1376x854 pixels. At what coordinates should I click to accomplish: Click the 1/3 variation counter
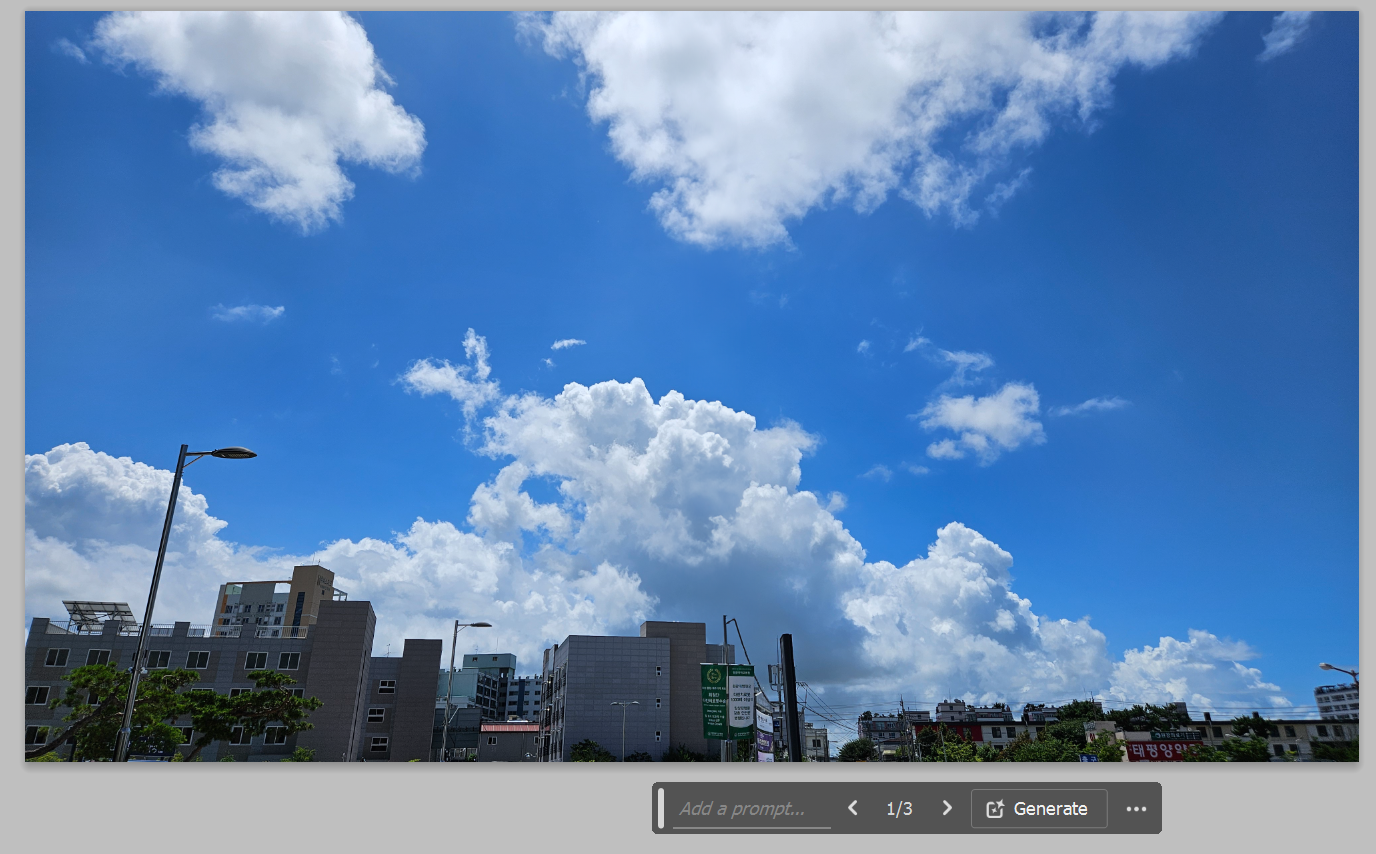(899, 809)
